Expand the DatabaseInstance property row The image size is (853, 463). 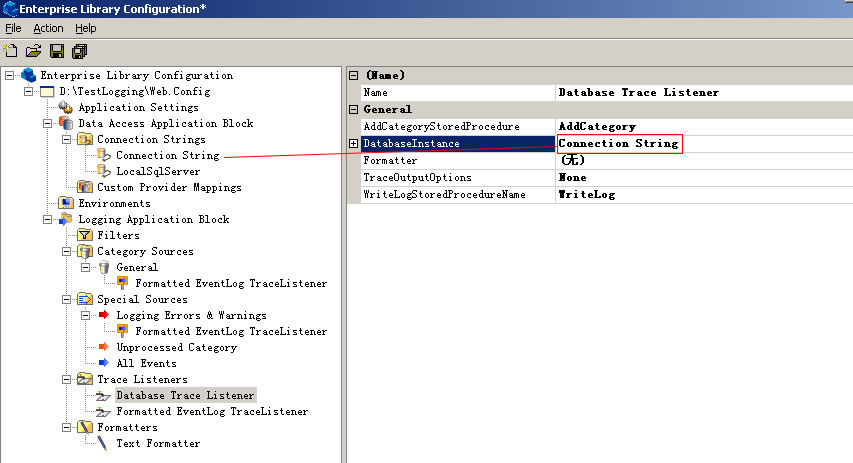(x=354, y=144)
